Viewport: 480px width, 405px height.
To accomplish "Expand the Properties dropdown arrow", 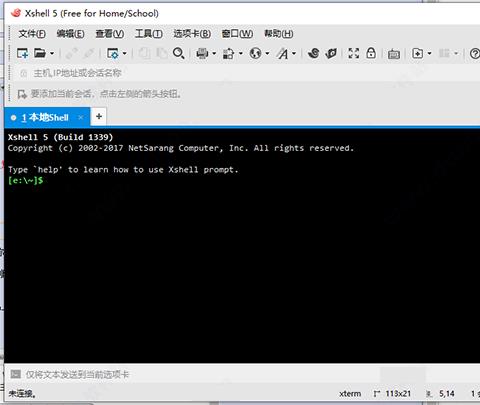I will (x=125, y=53).
